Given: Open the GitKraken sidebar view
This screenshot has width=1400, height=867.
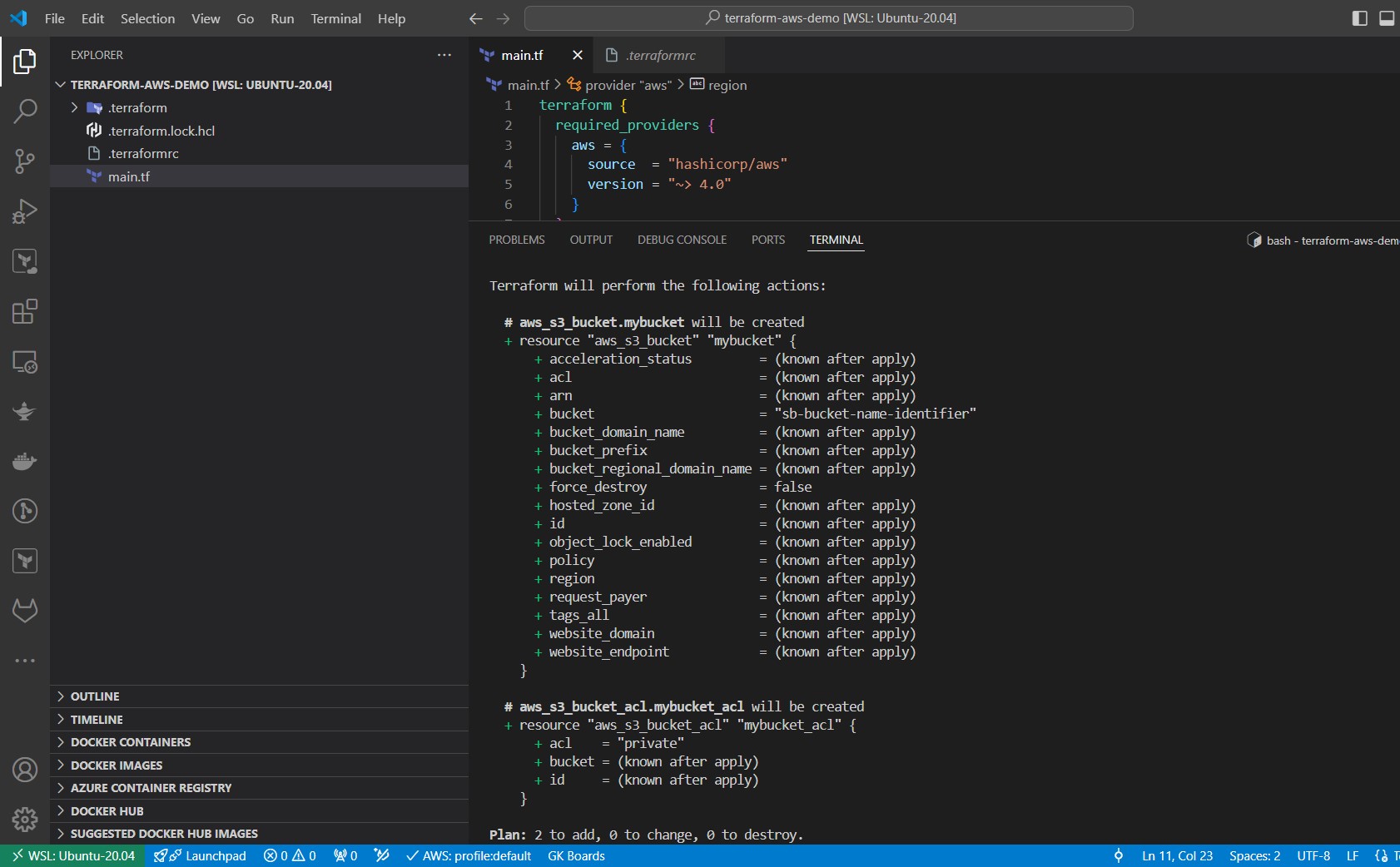Looking at the screenshot, I should coord(25,610).
